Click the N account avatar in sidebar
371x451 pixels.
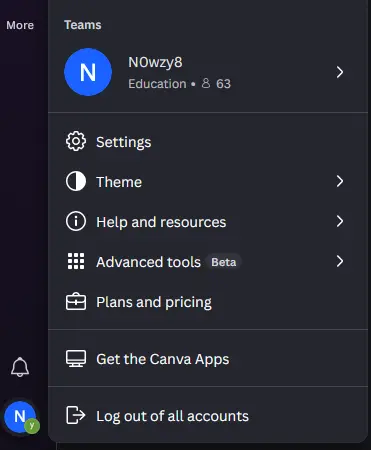[21, 417]
